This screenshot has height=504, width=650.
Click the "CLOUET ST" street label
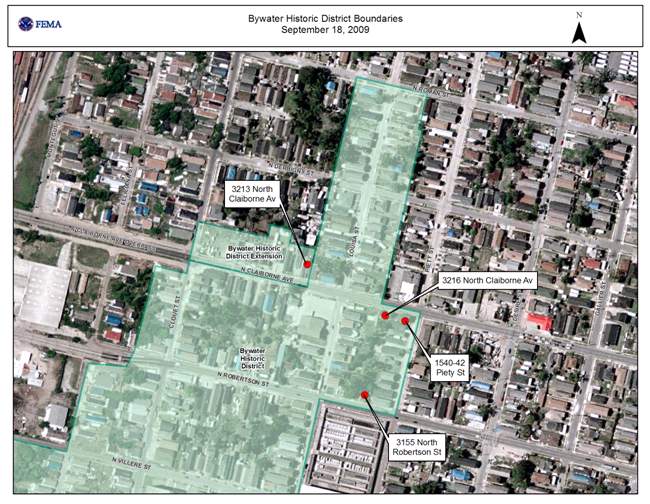[175, 312]
